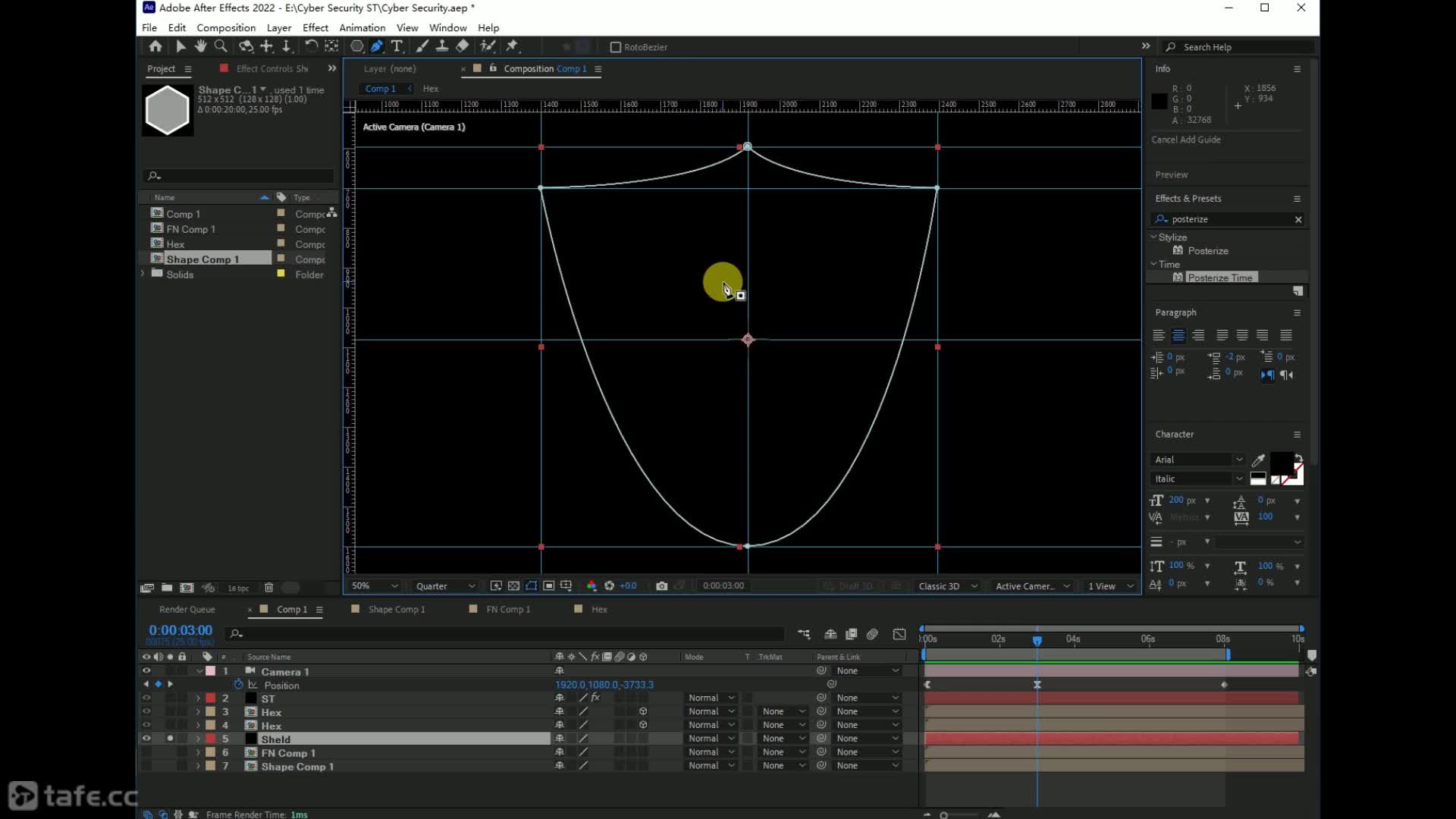
Task: Open the Arial font family dropdown
Action: 1198,460
